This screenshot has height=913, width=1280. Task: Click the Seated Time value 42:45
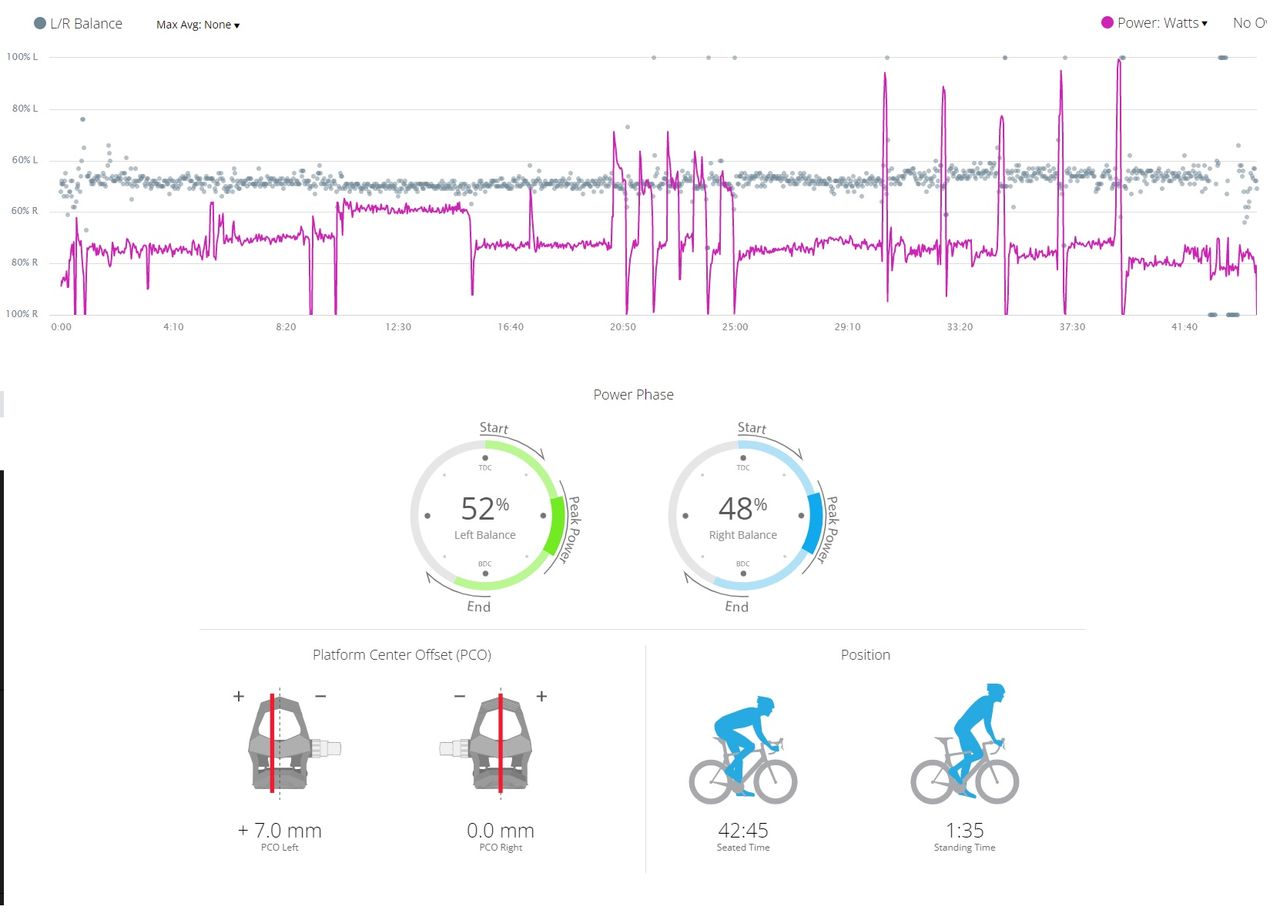(x=742, y=830)
